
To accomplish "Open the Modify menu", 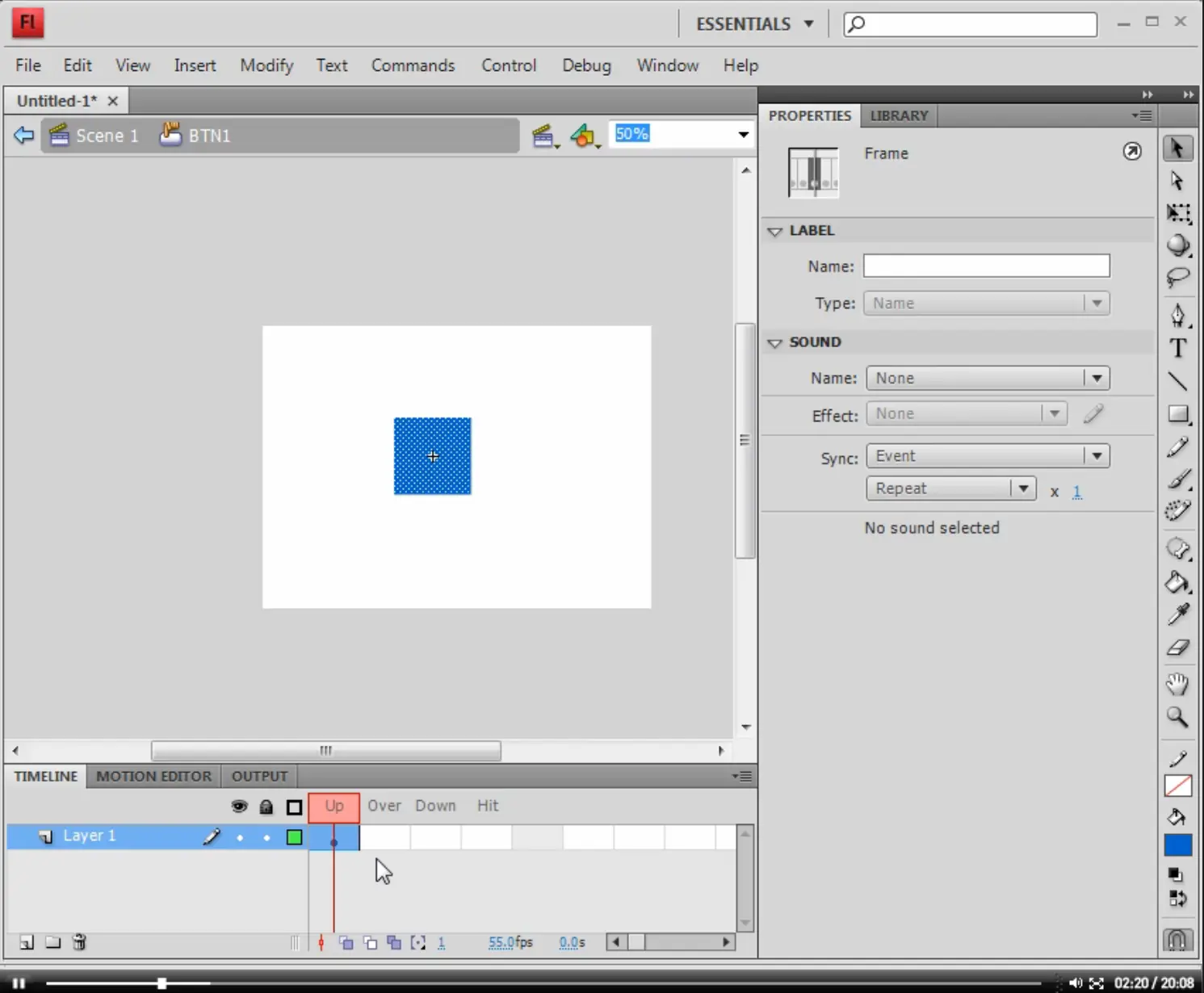I will (x=266, y=65).
